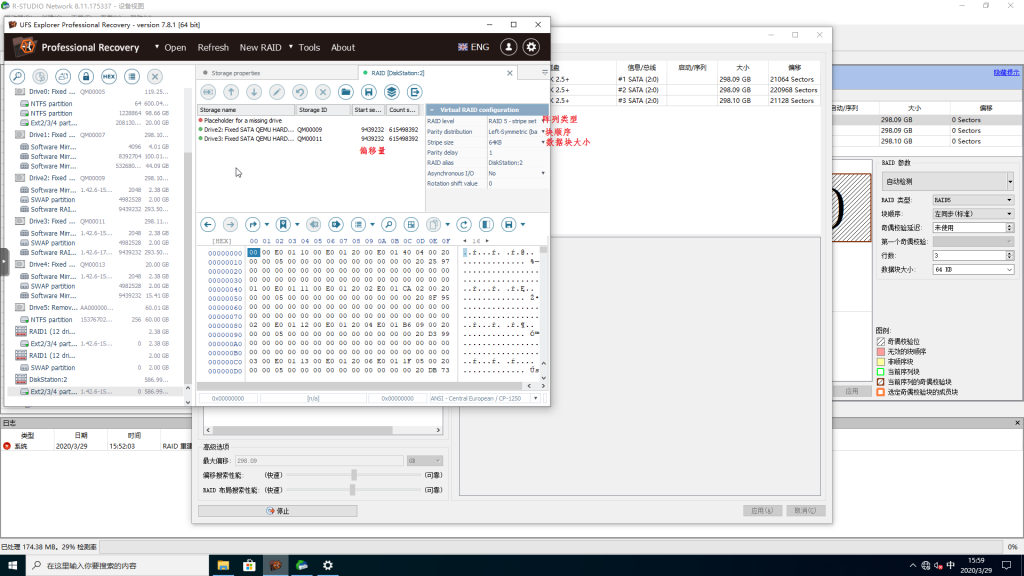The height and width of the screenshot is (576, 1024).
Task: Open the Asynchronous I/O dropdown
Action: point(543,173)
